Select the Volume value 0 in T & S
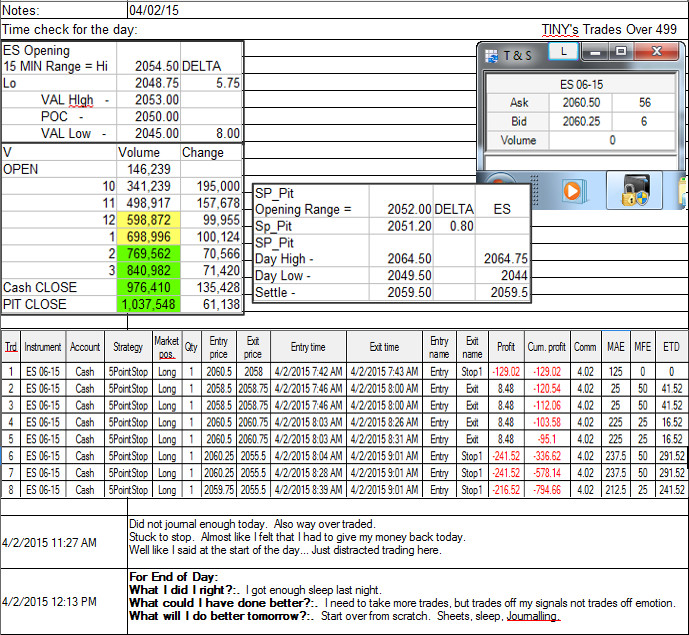This screenshot has height=635, width=689. coord(612,140)
